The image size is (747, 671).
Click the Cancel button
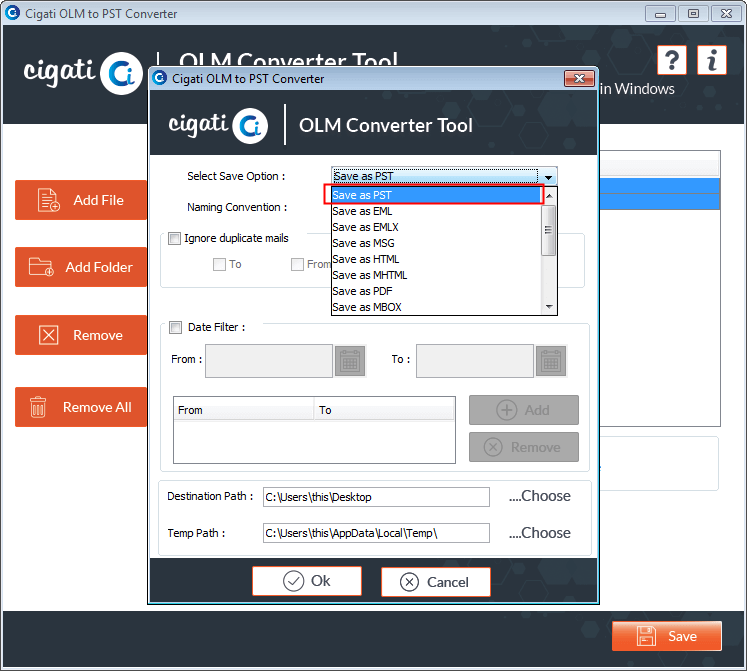point(436,582)
